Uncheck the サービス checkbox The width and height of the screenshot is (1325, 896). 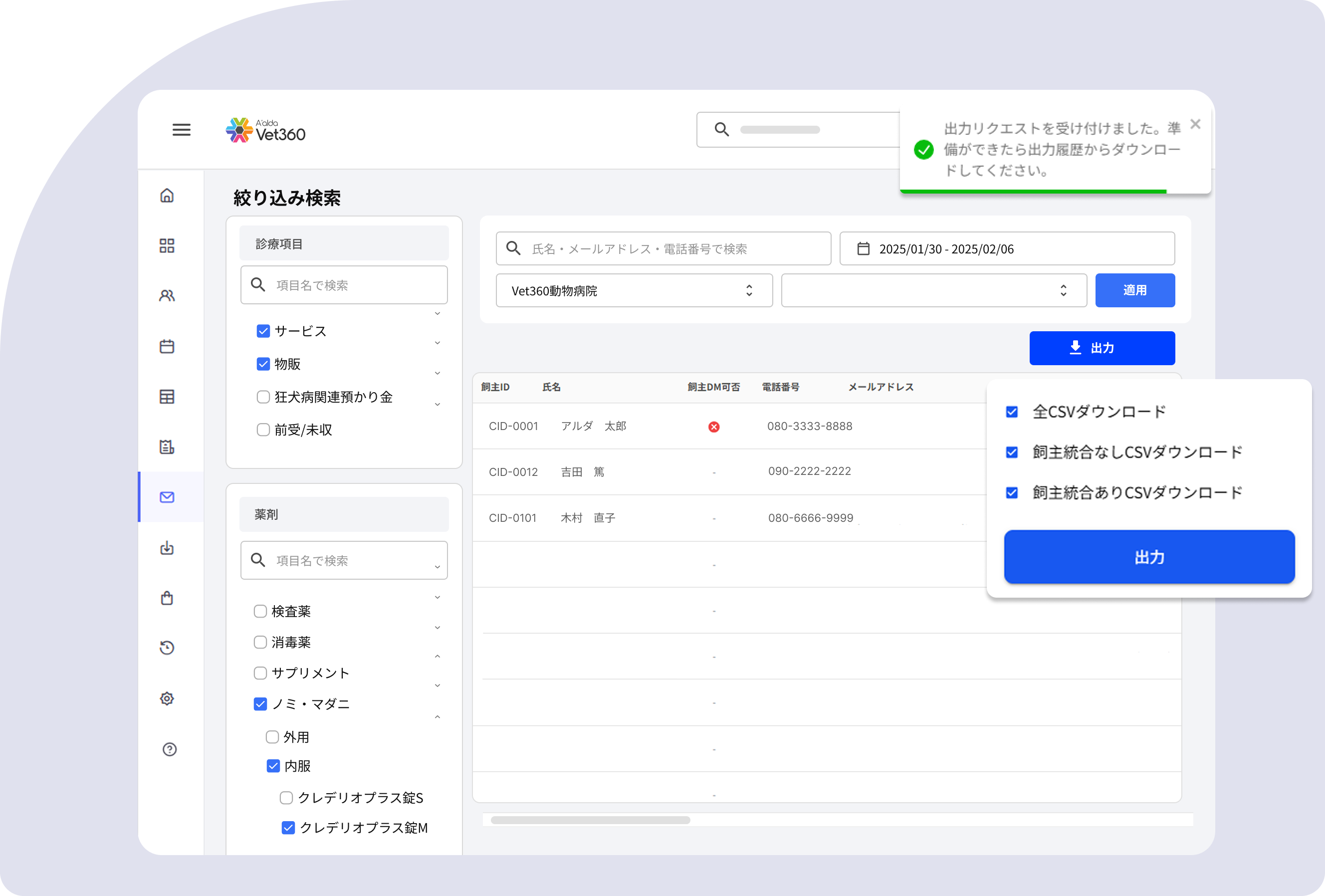(263, 331)
